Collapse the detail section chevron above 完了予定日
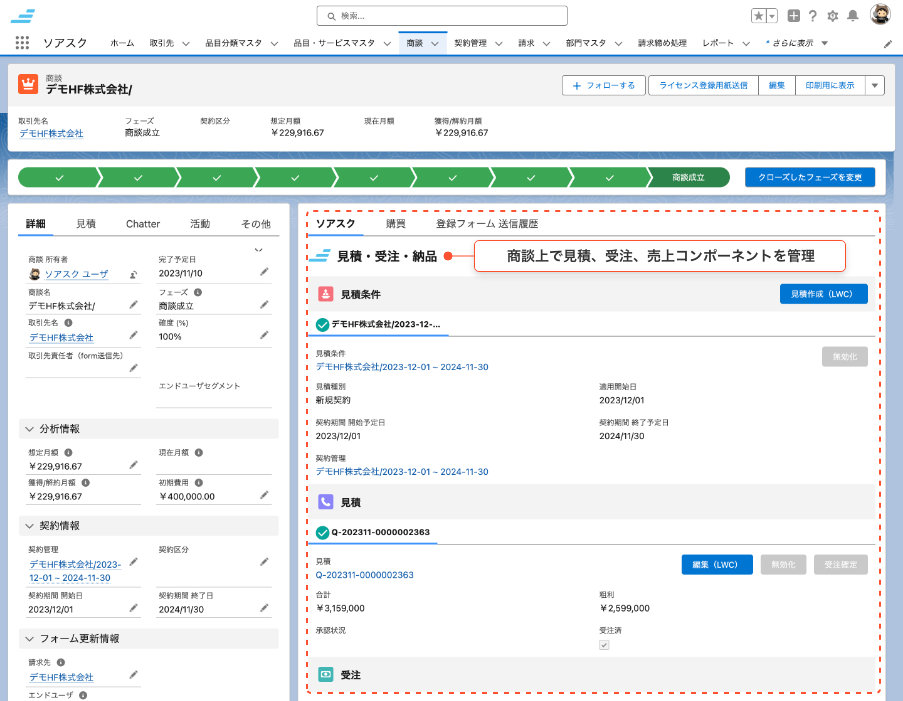Screen dimensions: 903x701 (x=259, y=249)
